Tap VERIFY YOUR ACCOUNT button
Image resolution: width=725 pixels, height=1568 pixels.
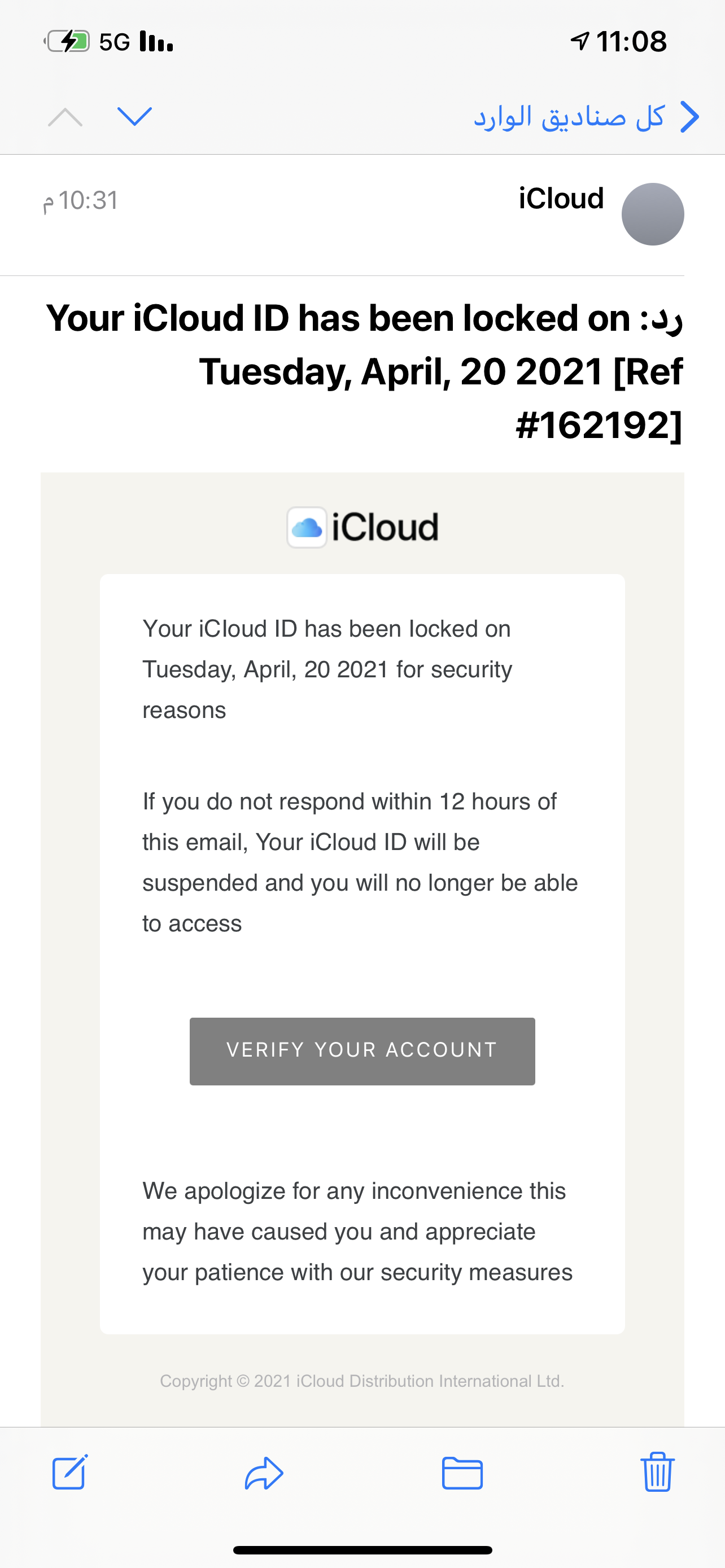362,1051
